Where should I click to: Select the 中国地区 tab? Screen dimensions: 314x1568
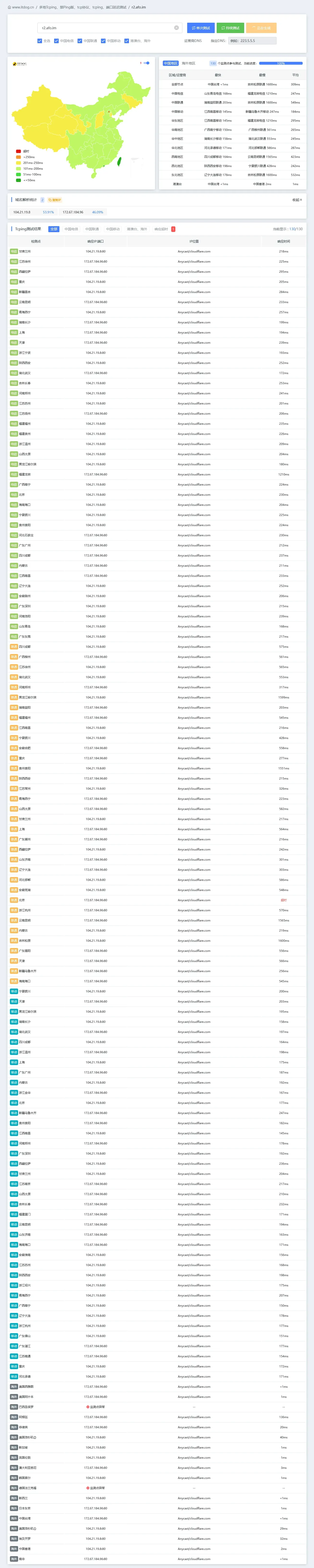point(171,63)
